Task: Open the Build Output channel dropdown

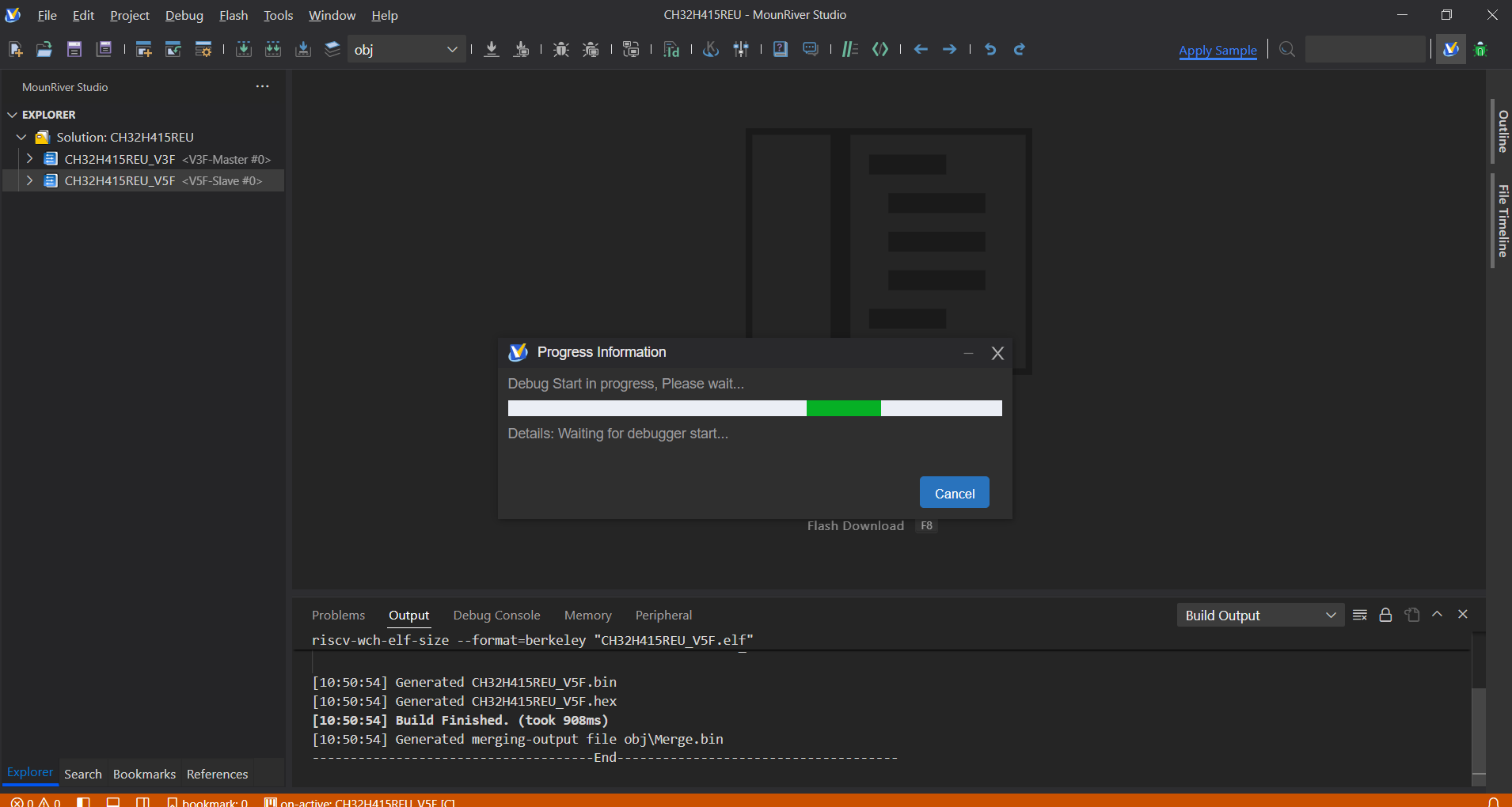Action: (1260, 615)
